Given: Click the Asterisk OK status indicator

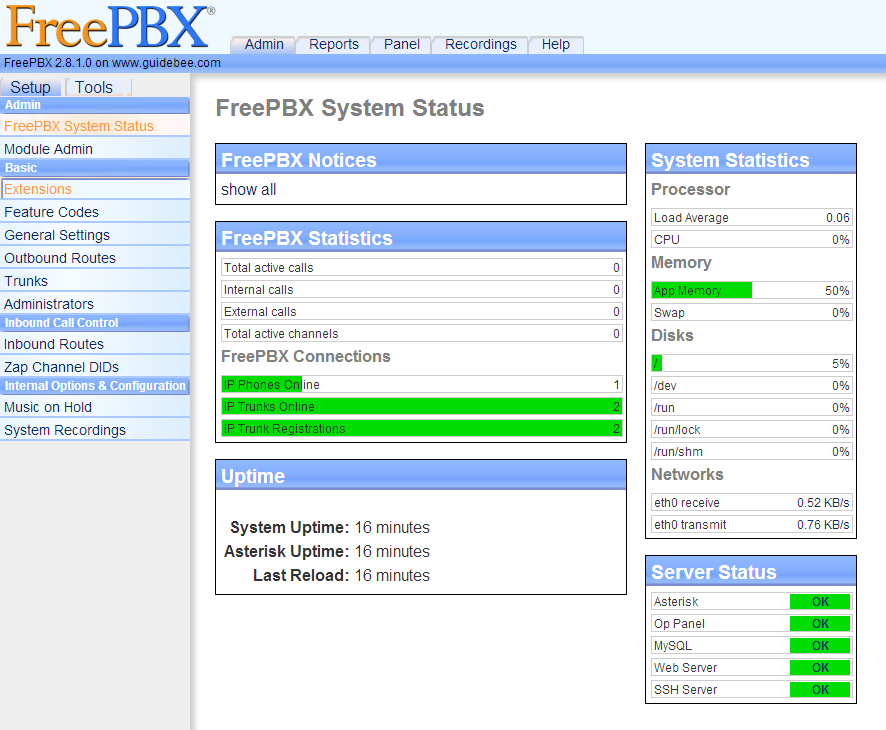Looking at the screenshot, I should pyautogui.click(x=820, y=601).
